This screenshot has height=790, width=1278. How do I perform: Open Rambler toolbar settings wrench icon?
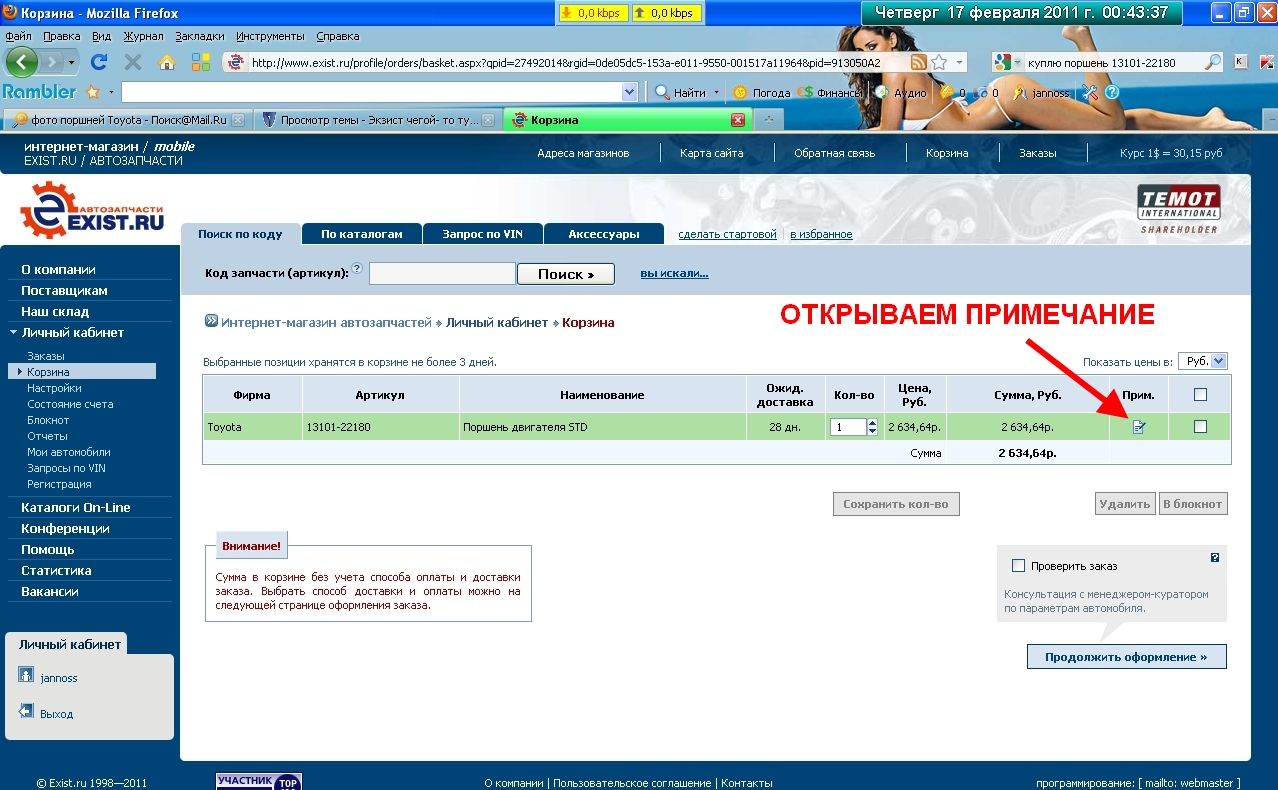pyautogui.click(x=1089, y=92)
